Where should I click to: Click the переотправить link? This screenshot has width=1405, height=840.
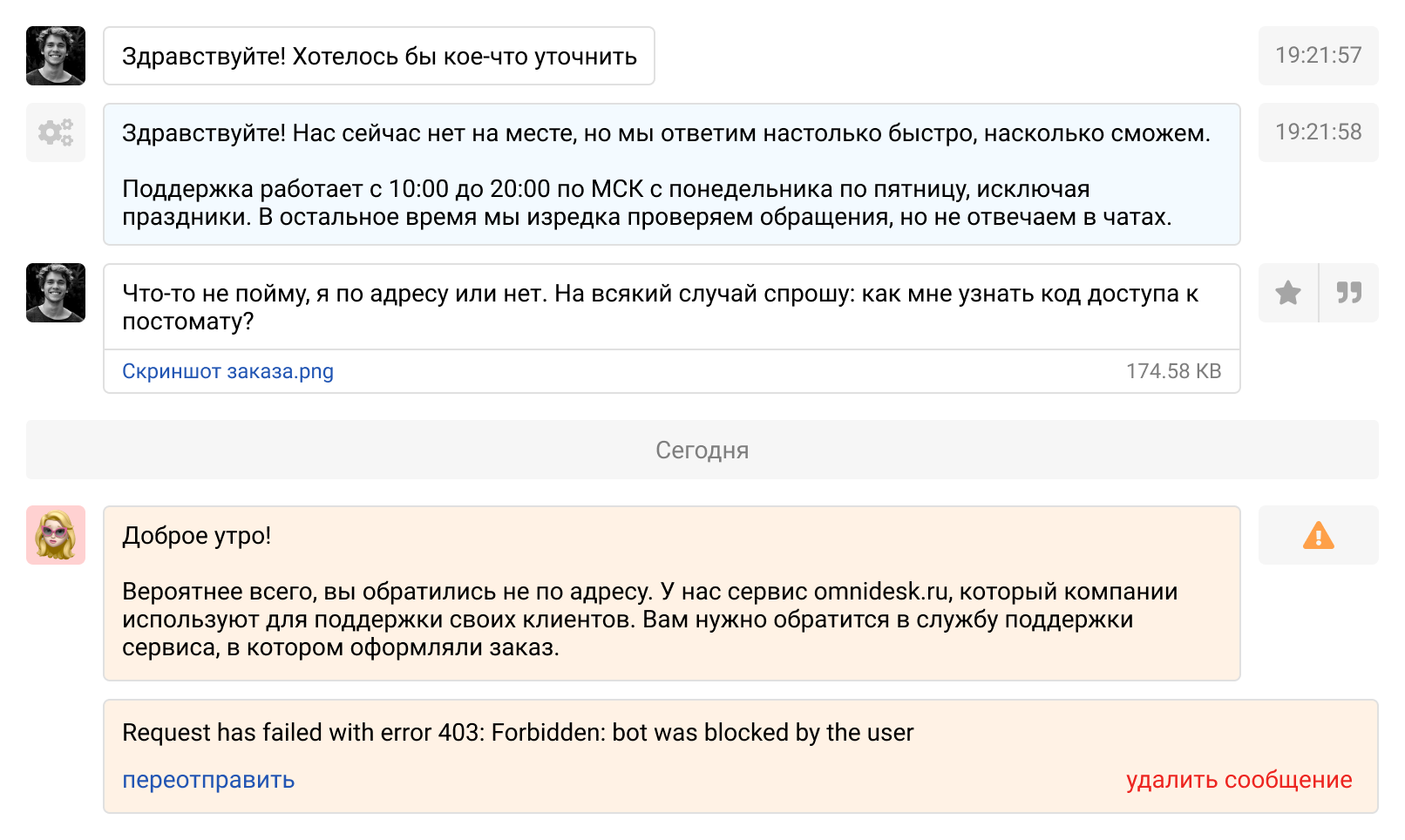click(208, 780)
